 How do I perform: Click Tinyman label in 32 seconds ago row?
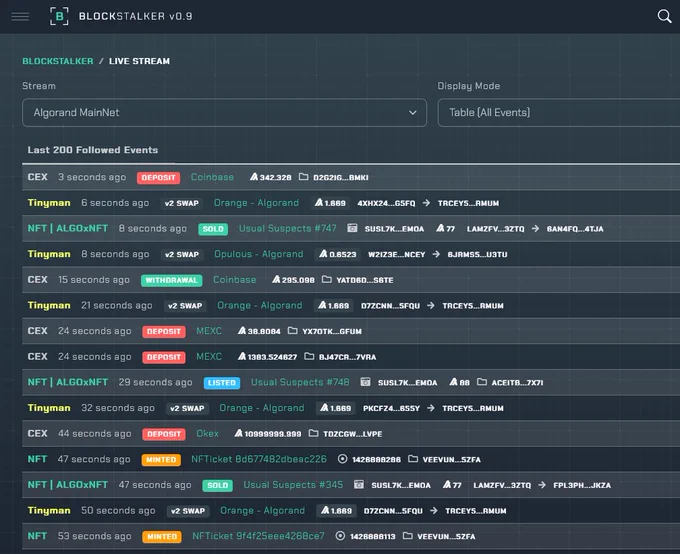pos(49,408)
